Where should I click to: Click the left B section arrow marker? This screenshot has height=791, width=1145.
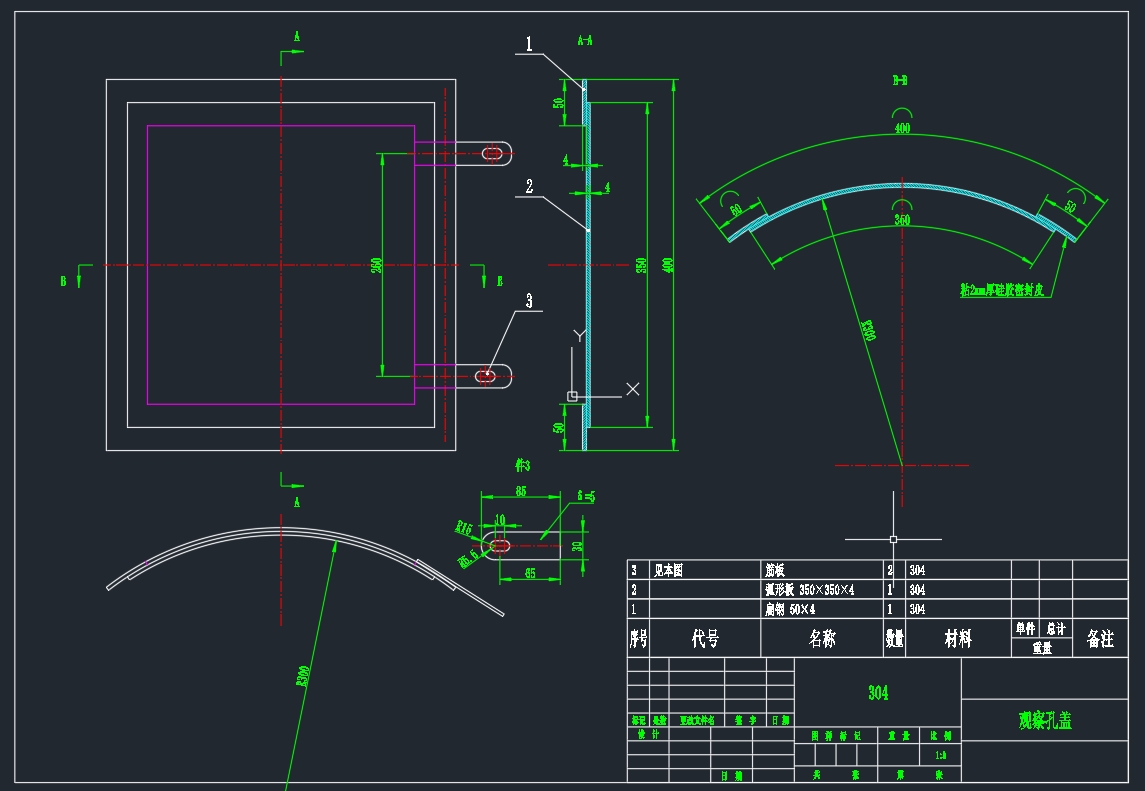77,276
